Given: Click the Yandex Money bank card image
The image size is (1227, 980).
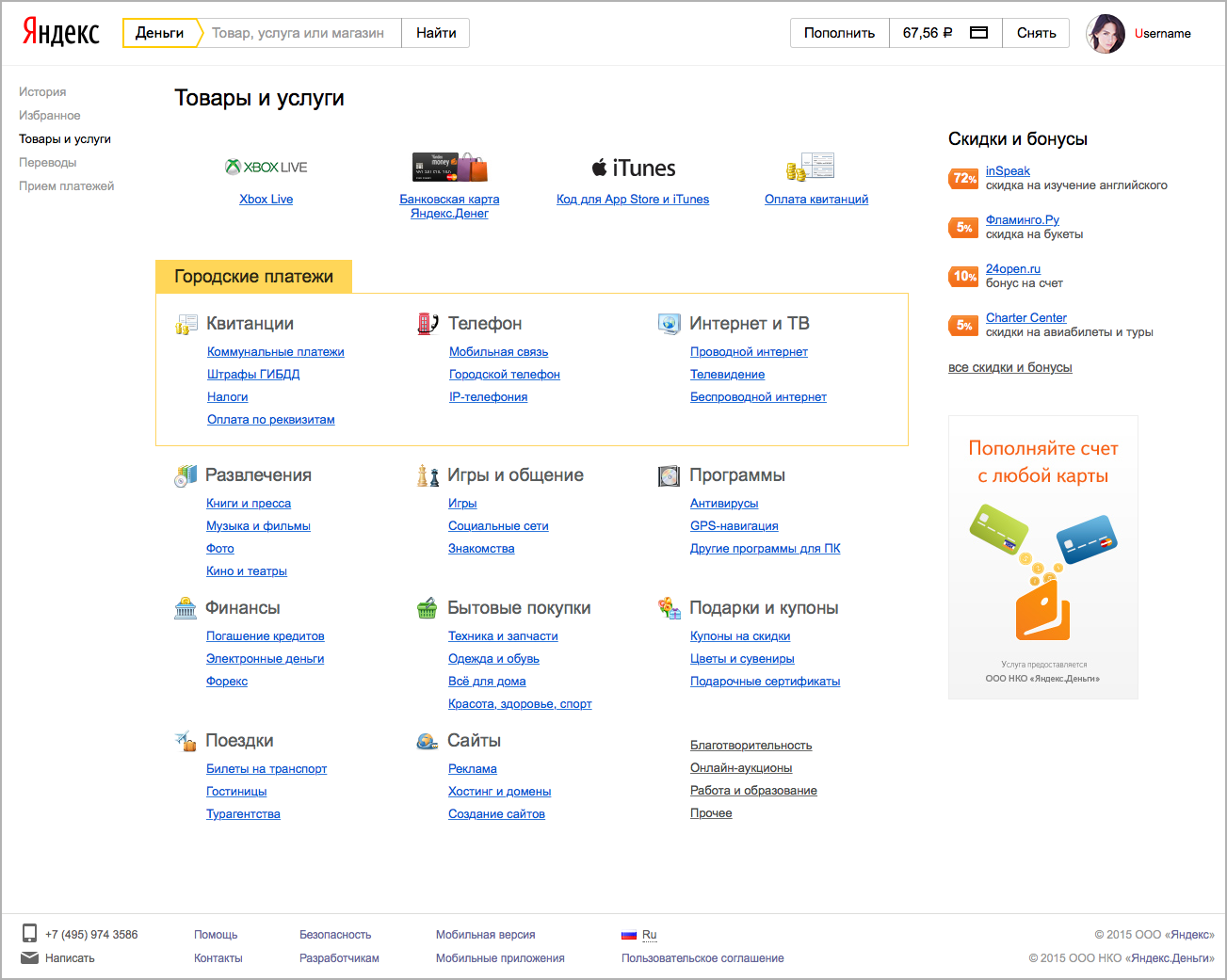Looking at the screenshot, I should 449,167.
